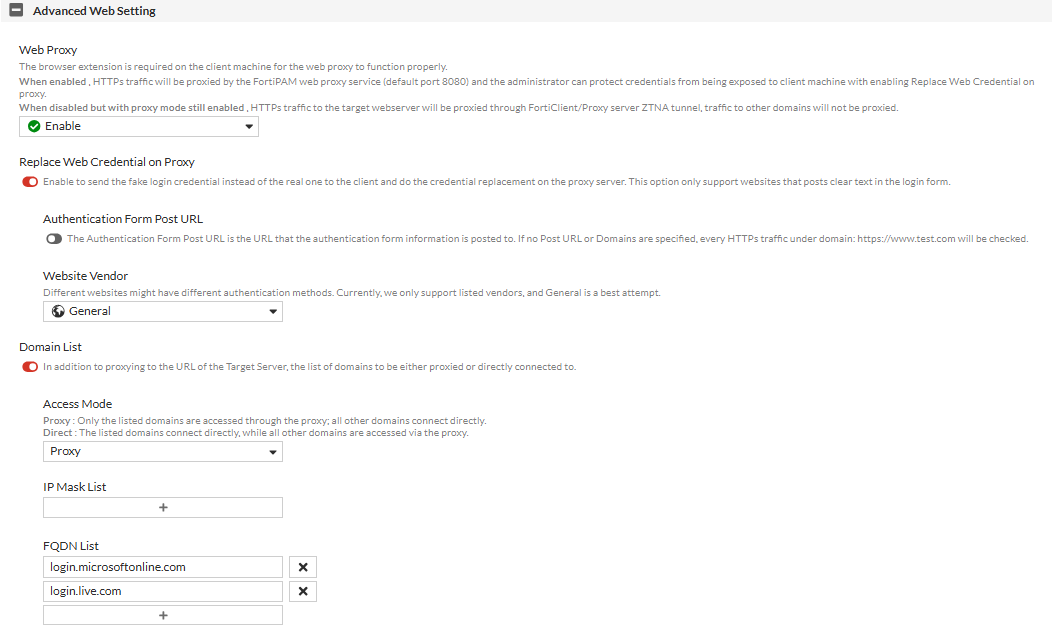
Task: Click the Domain List label
Action: (50, 347)
